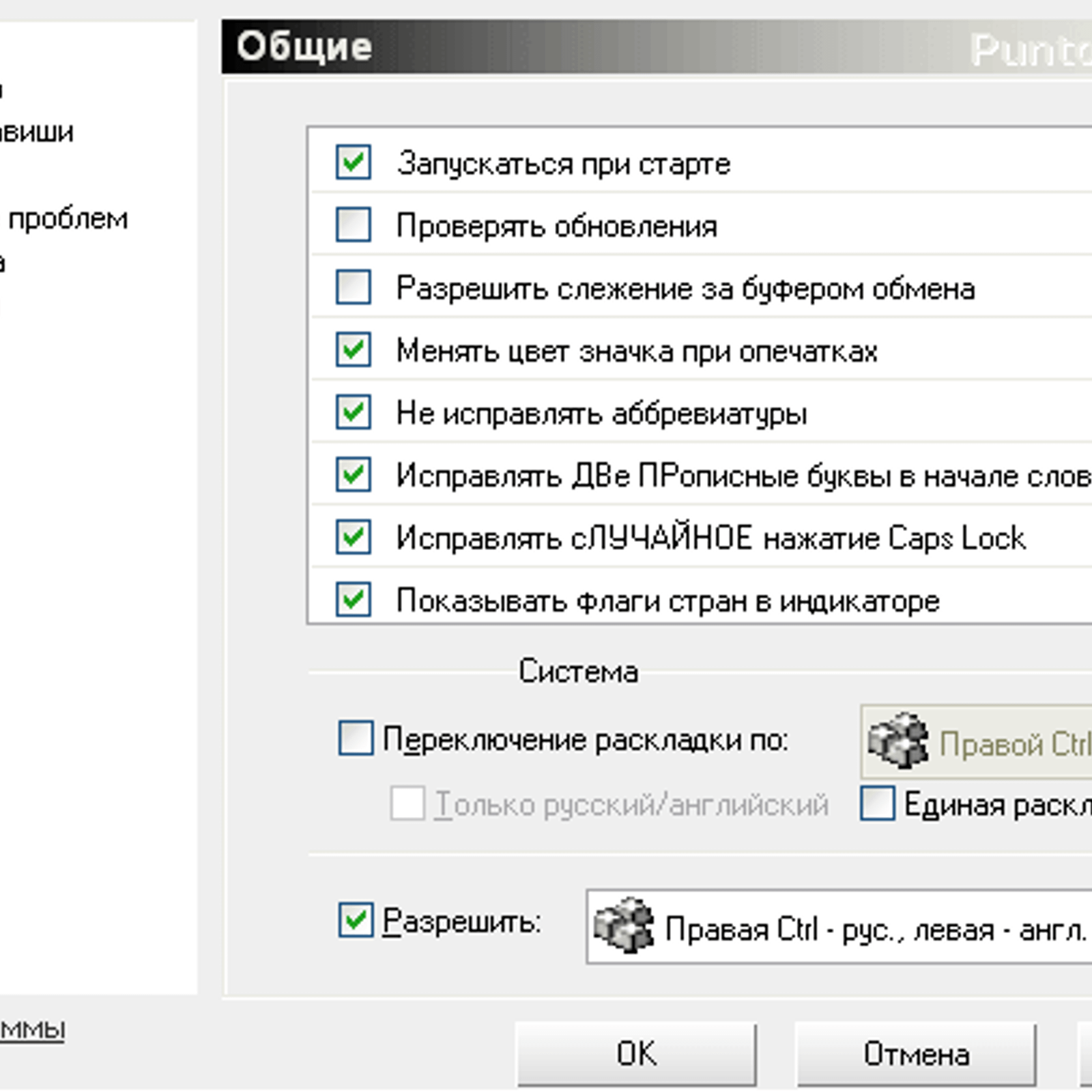Click the keyboard icon beside Правая Ctrl - рус.
This screenshot has height=1092, width=1092.
[624, 925]
